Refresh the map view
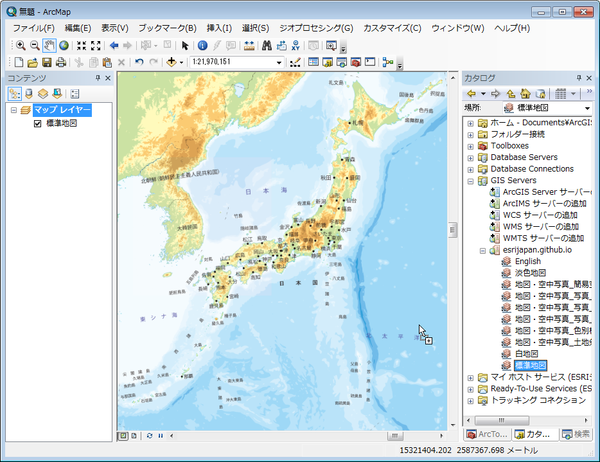This screenshot has height=462, width=600. (x=149, y=436)
